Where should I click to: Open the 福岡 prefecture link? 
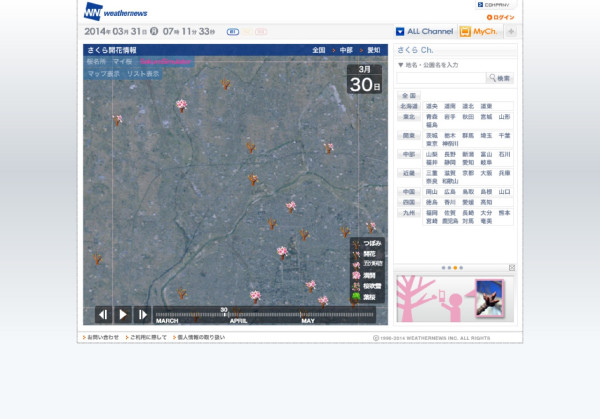click(432, 213)
